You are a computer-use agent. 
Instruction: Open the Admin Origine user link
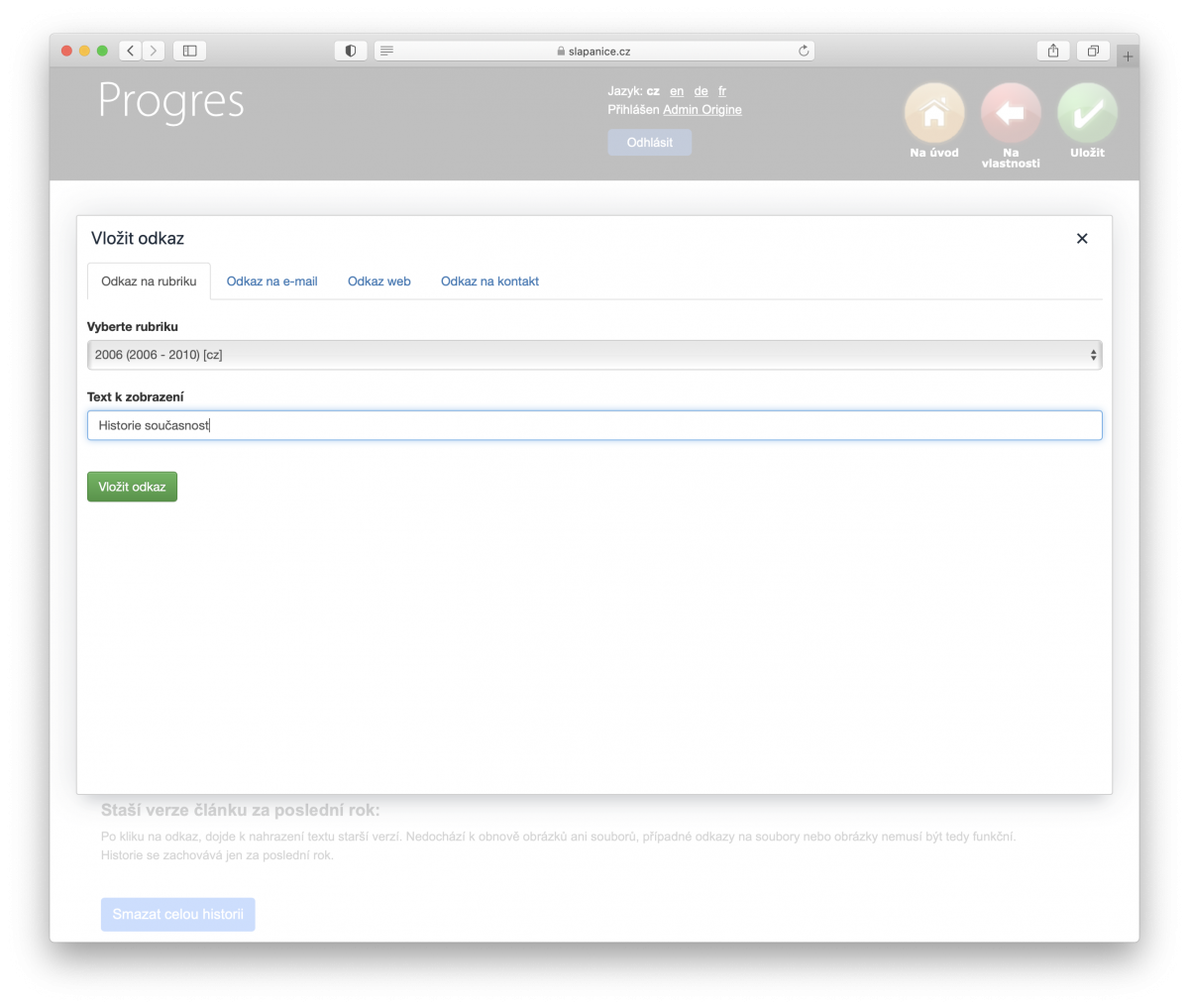(702, 110)
